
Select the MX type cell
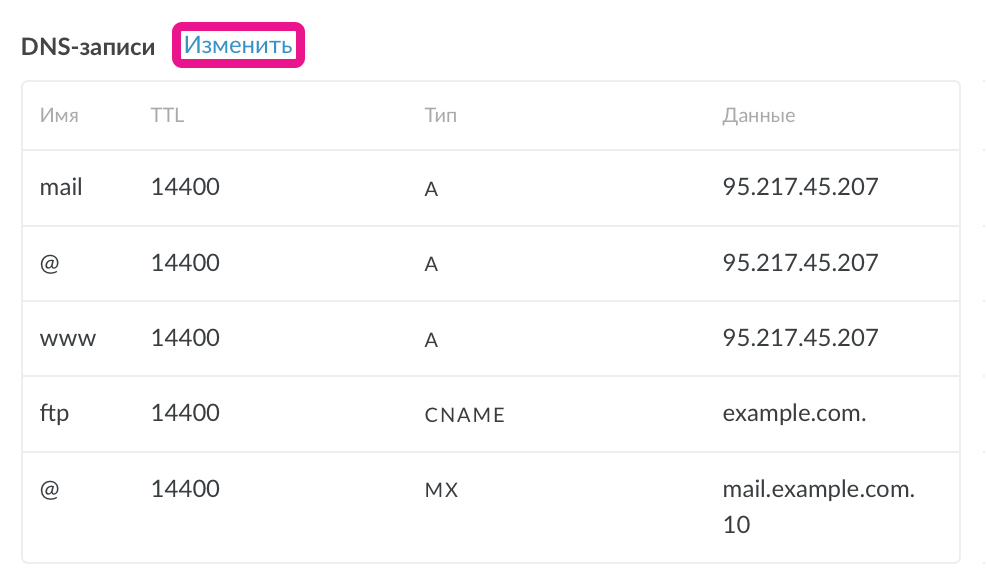click(x=441, y=490)
